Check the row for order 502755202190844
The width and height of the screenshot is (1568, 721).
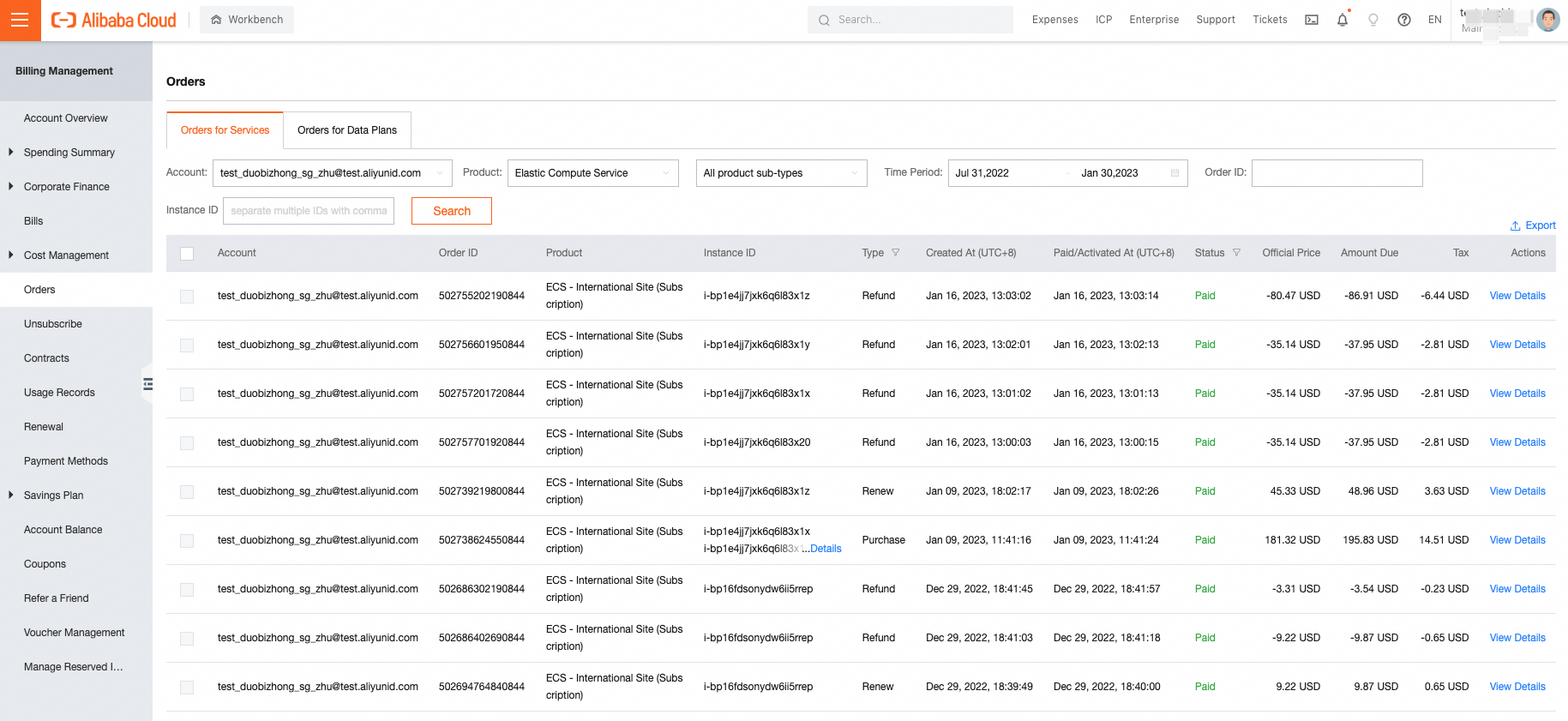[187, 297]
